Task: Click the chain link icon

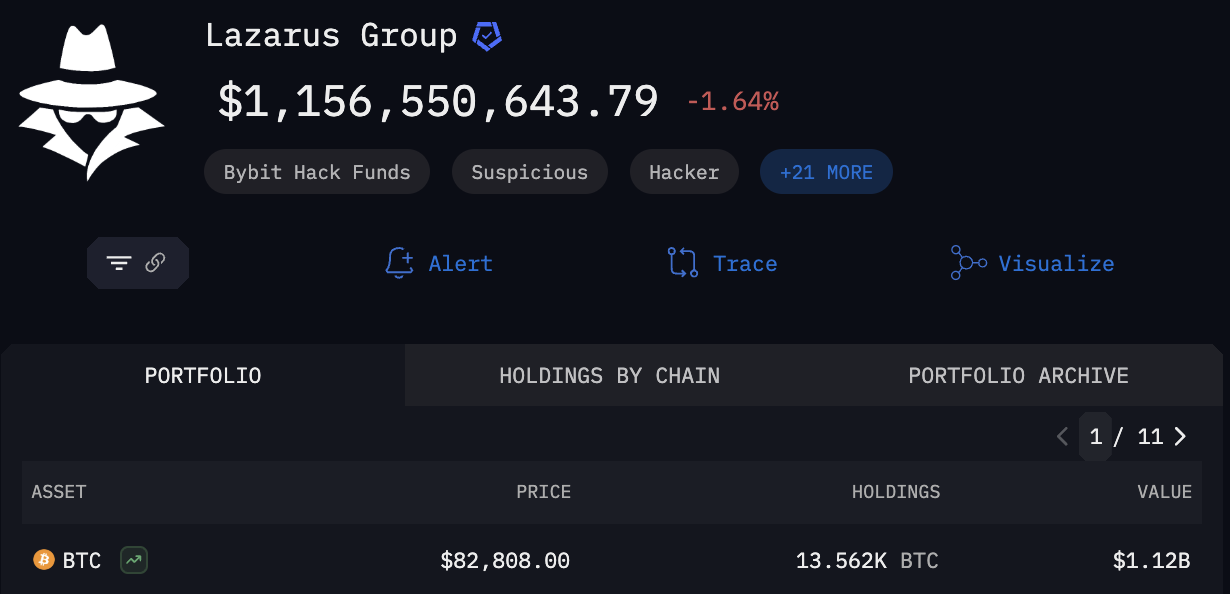Action: click(155, 263)
